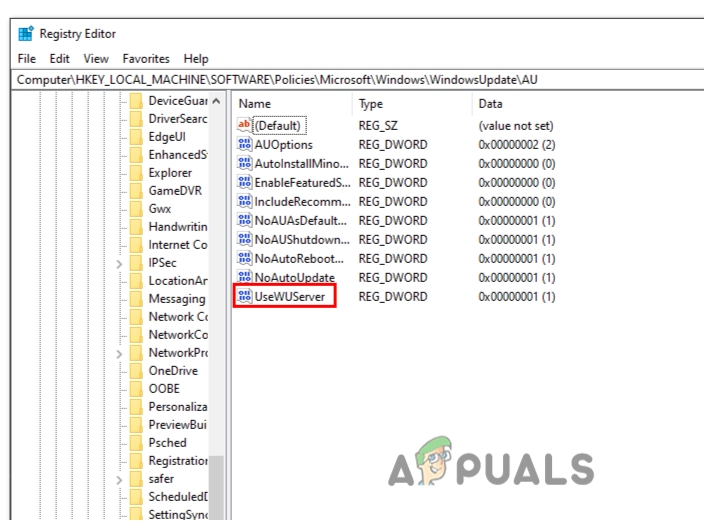Select the EnableFeaturedS... DWORD icon
The width and height of the screenshot is (704, 522).
[244, 182]
